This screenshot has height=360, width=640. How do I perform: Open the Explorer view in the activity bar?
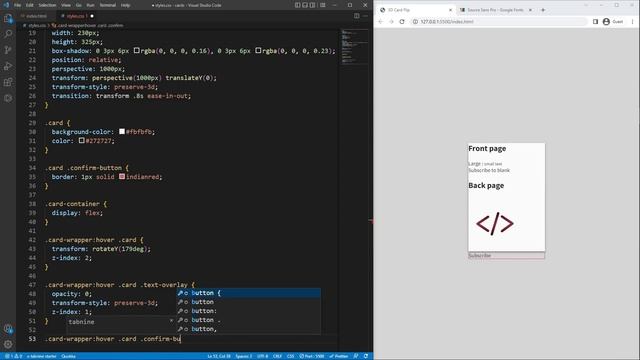(x=8, y=18)
